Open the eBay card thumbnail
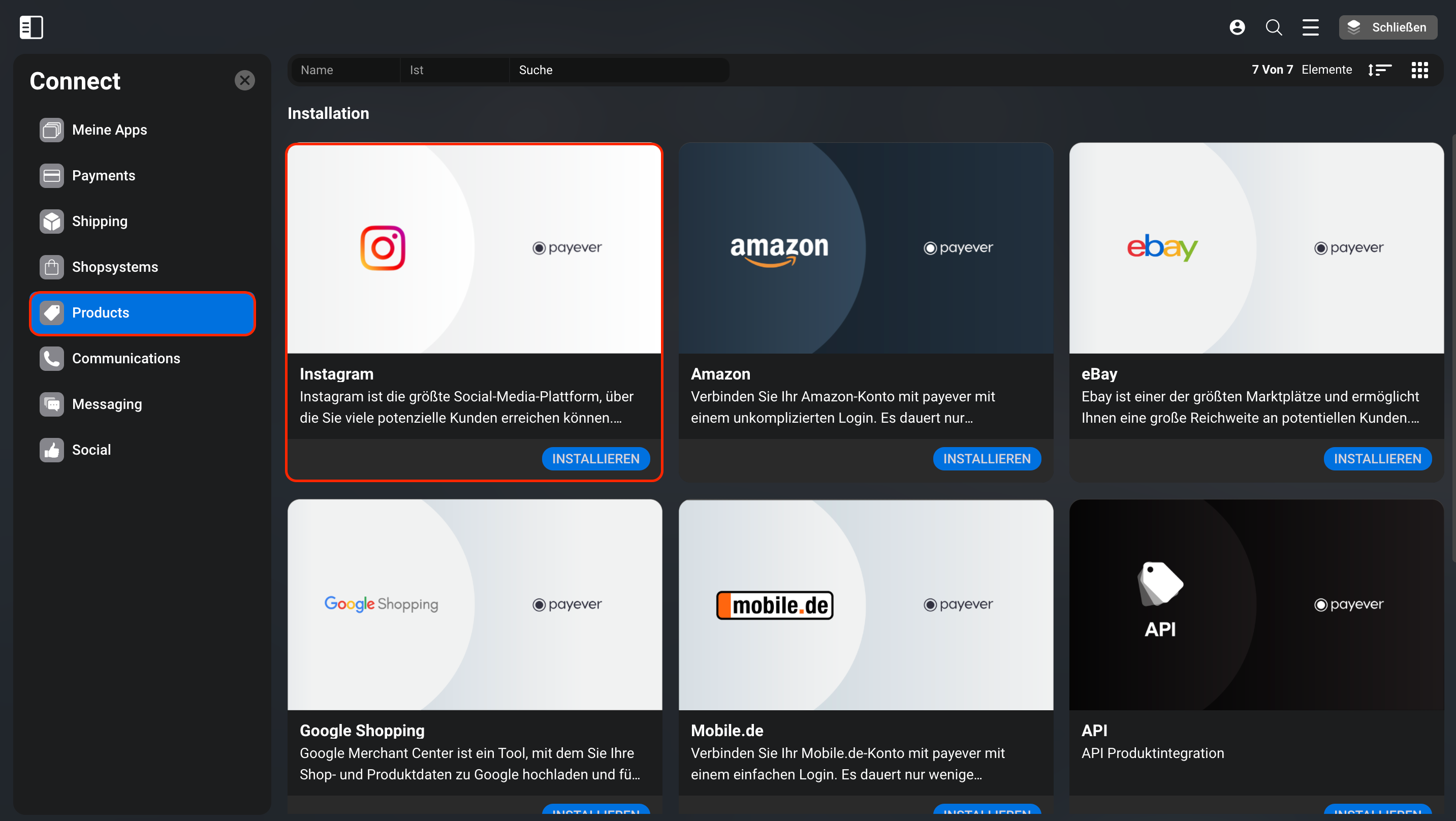 [1256, 248]
